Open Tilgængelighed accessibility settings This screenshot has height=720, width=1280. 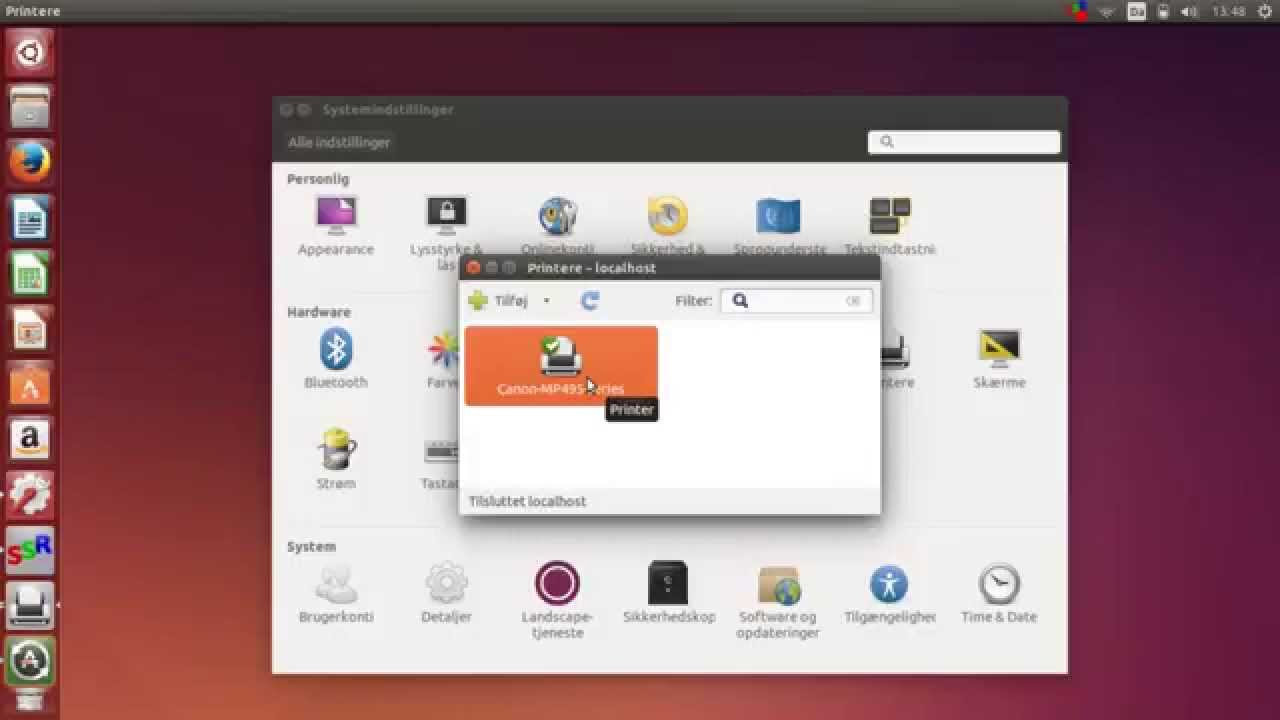(x=889, y=593)
